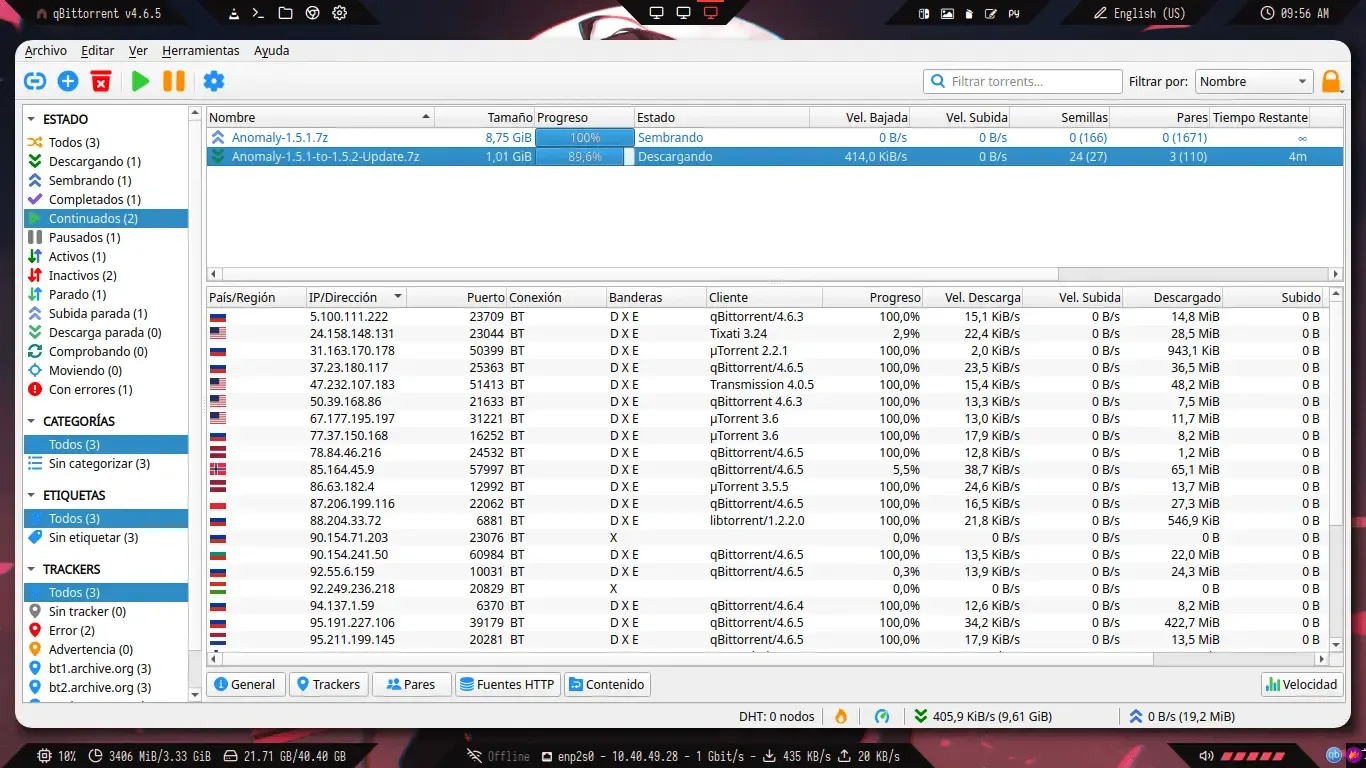Click the orange pause icon in toolbar

click(174, 82)
